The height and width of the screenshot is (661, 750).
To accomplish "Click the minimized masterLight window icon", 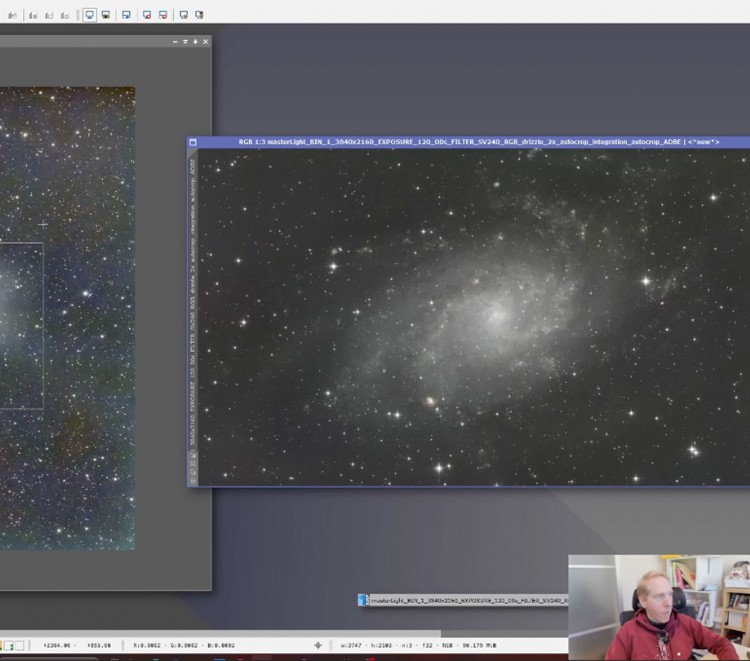I will coord(364,600).
